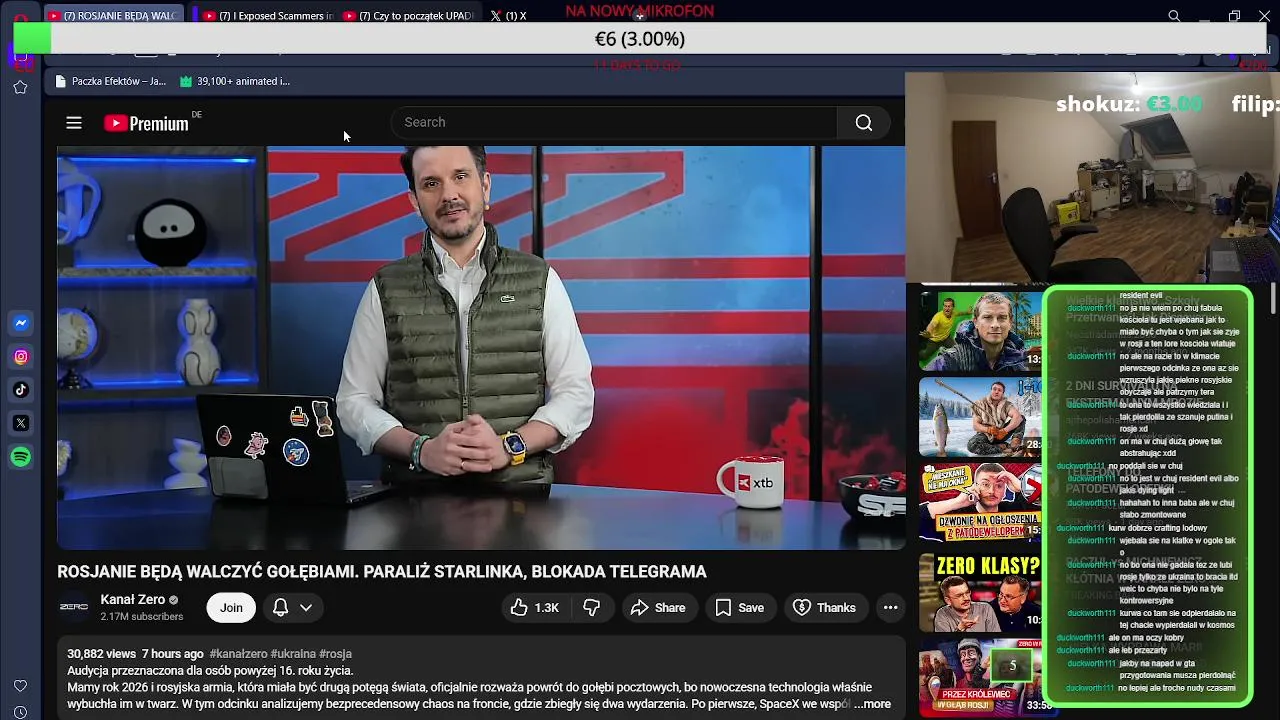Viewport: 1280px width, 720px height.
Task: Open the sidebar clock history icon
Action: pyautogui.click(x=20, y=713)
